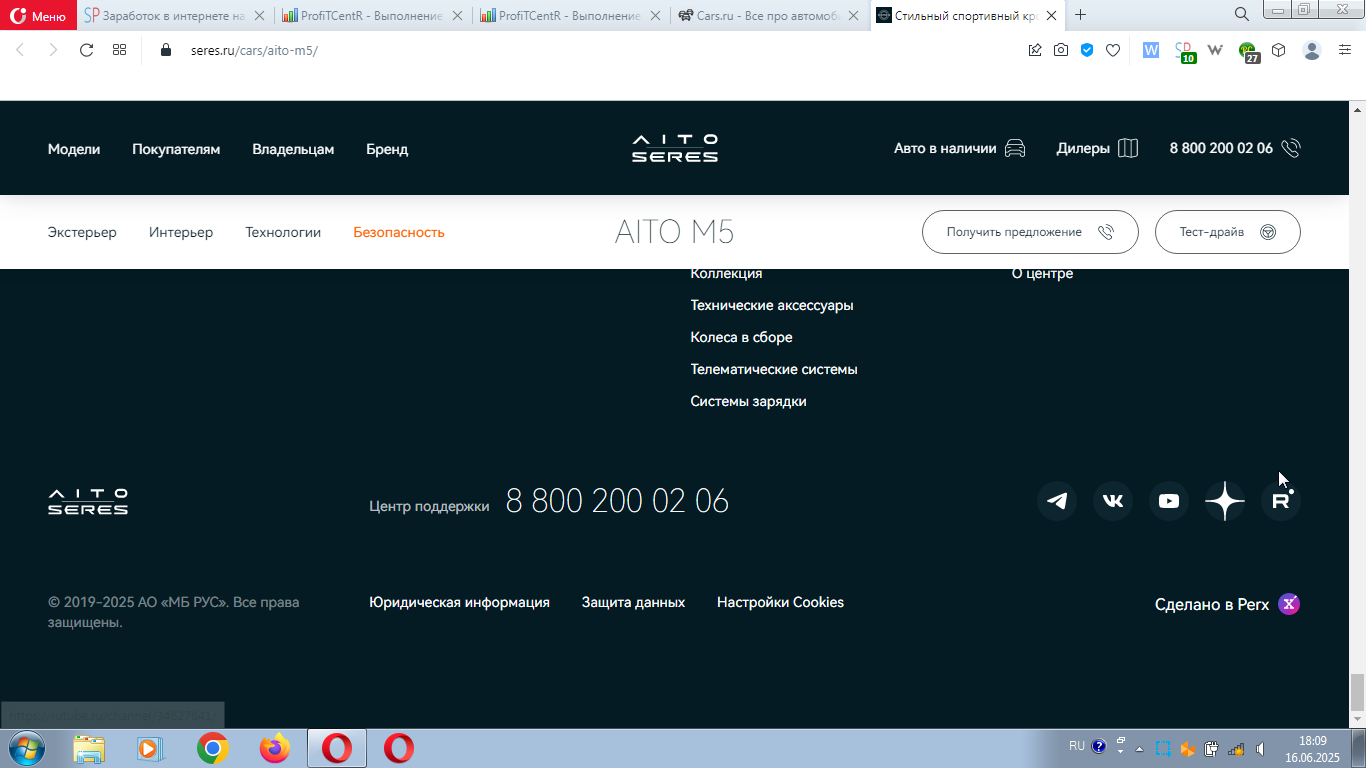Open the browser profile avatar

pyautogui.click(x=1312, y=50)
